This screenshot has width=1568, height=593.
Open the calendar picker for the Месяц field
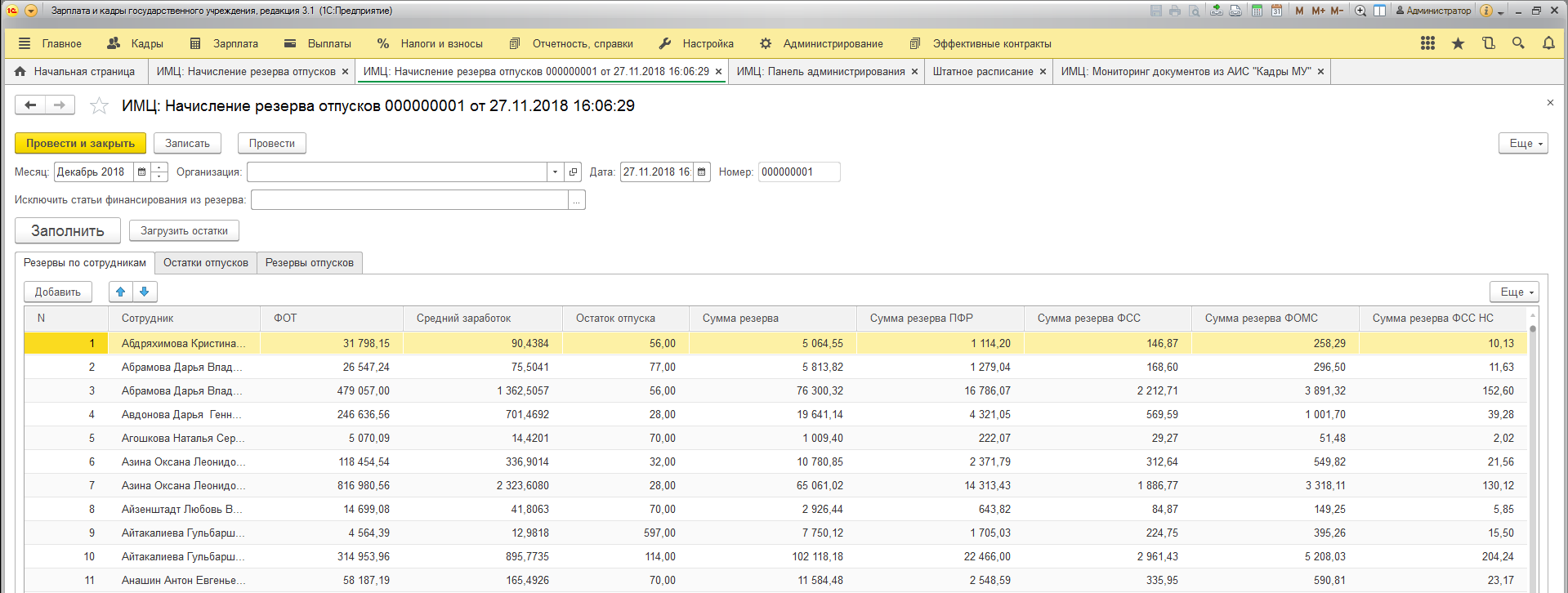[x=142, y=172]
